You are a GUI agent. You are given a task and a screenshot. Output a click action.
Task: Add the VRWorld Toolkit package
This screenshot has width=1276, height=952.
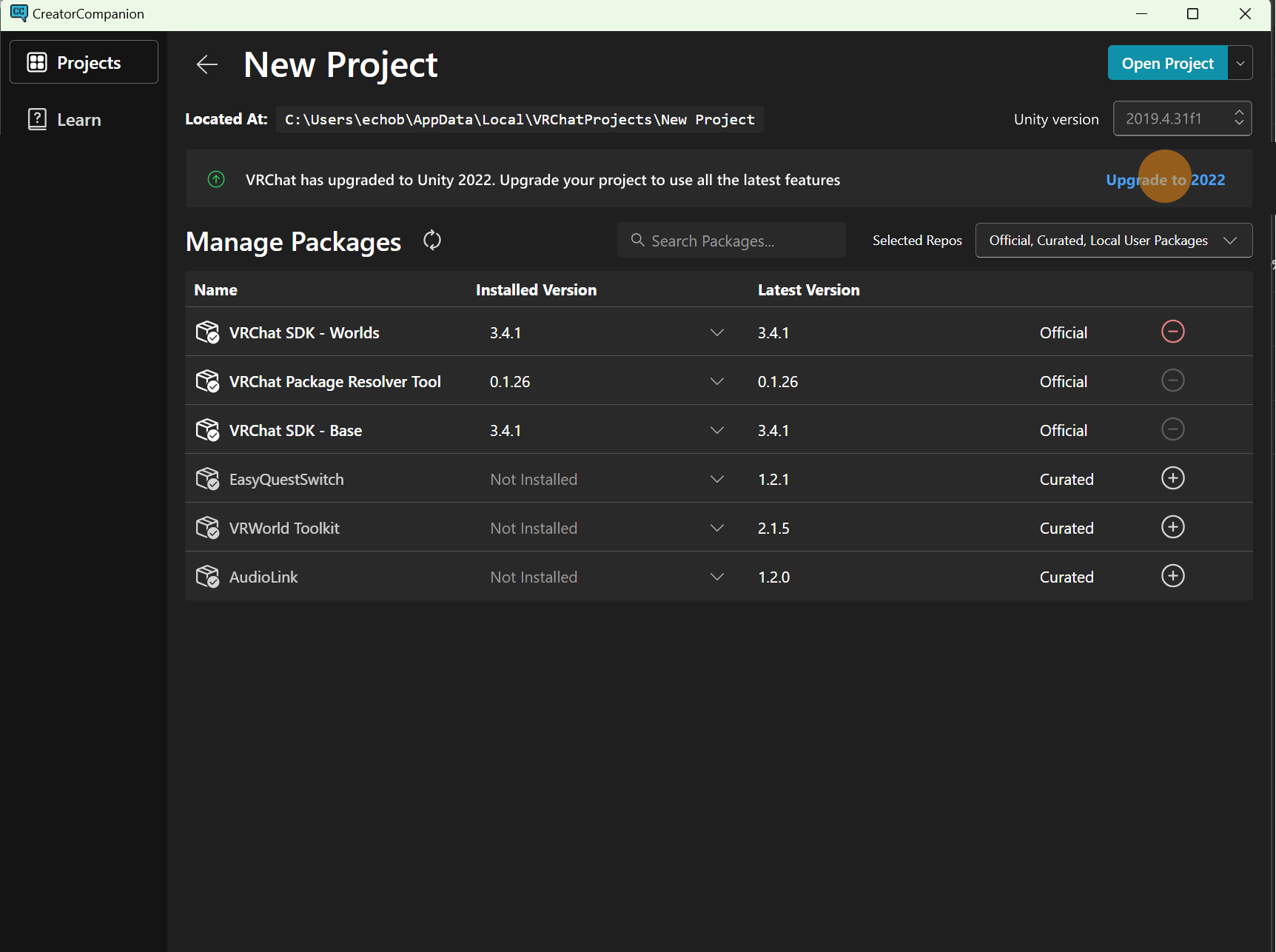[x=1172, y=526]
